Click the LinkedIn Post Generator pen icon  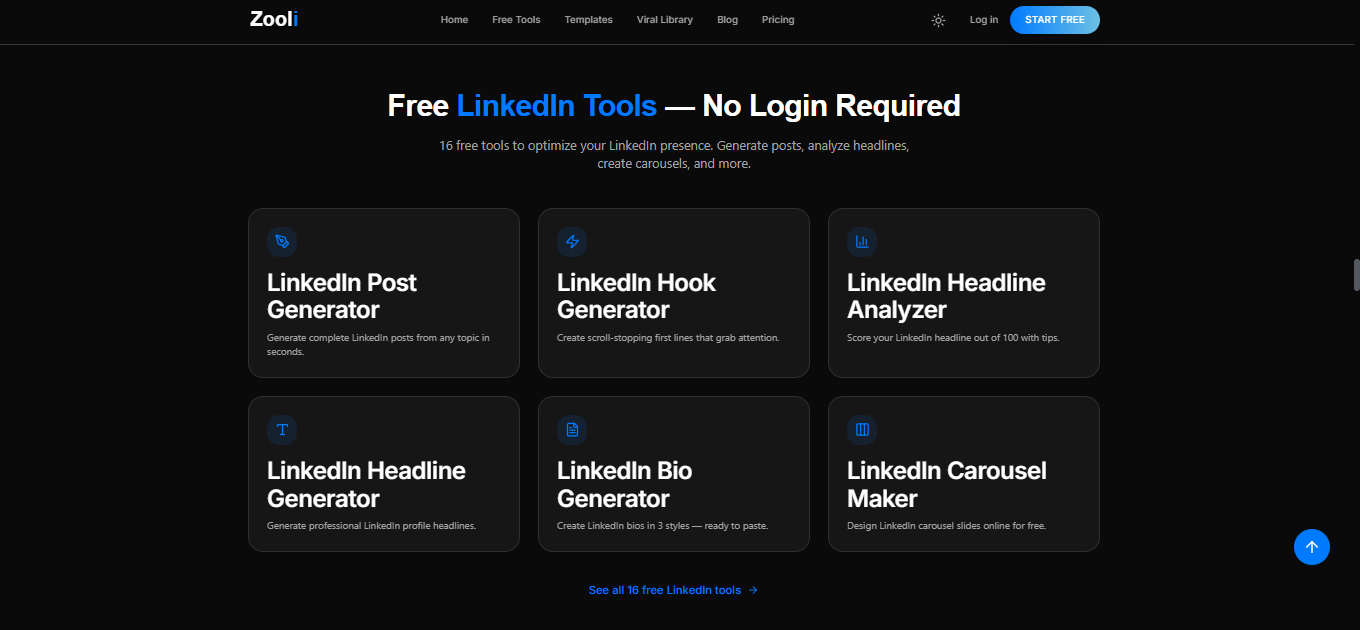pyautogui.click(x=282, y=241)
